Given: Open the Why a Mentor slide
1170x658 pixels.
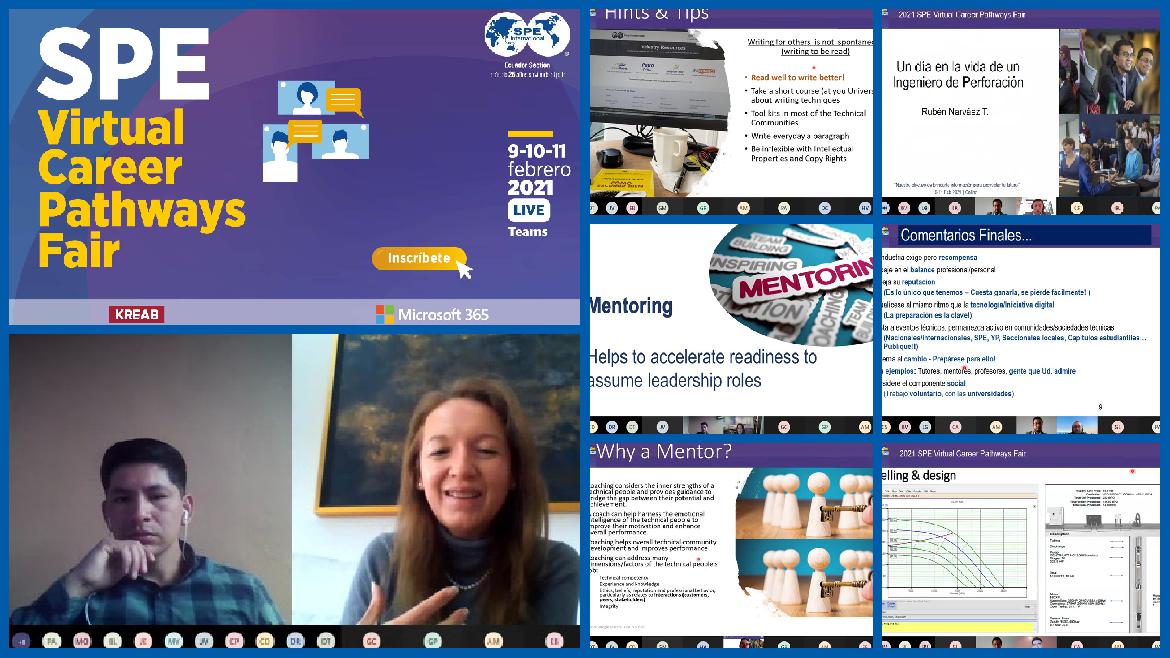Looking at the screenshot, I should [730, 545].
